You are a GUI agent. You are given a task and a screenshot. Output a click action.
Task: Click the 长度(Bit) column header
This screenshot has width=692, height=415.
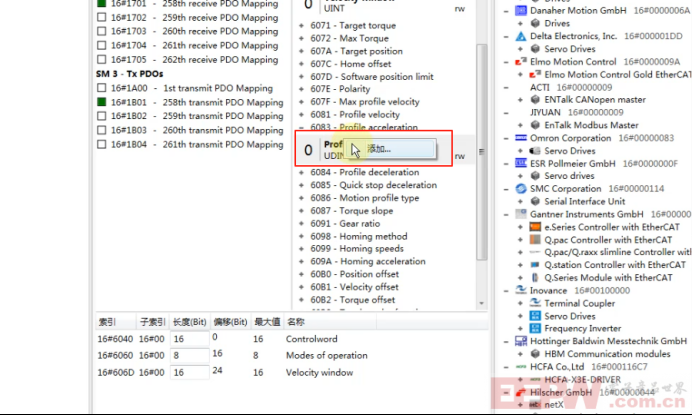(189, 322)
